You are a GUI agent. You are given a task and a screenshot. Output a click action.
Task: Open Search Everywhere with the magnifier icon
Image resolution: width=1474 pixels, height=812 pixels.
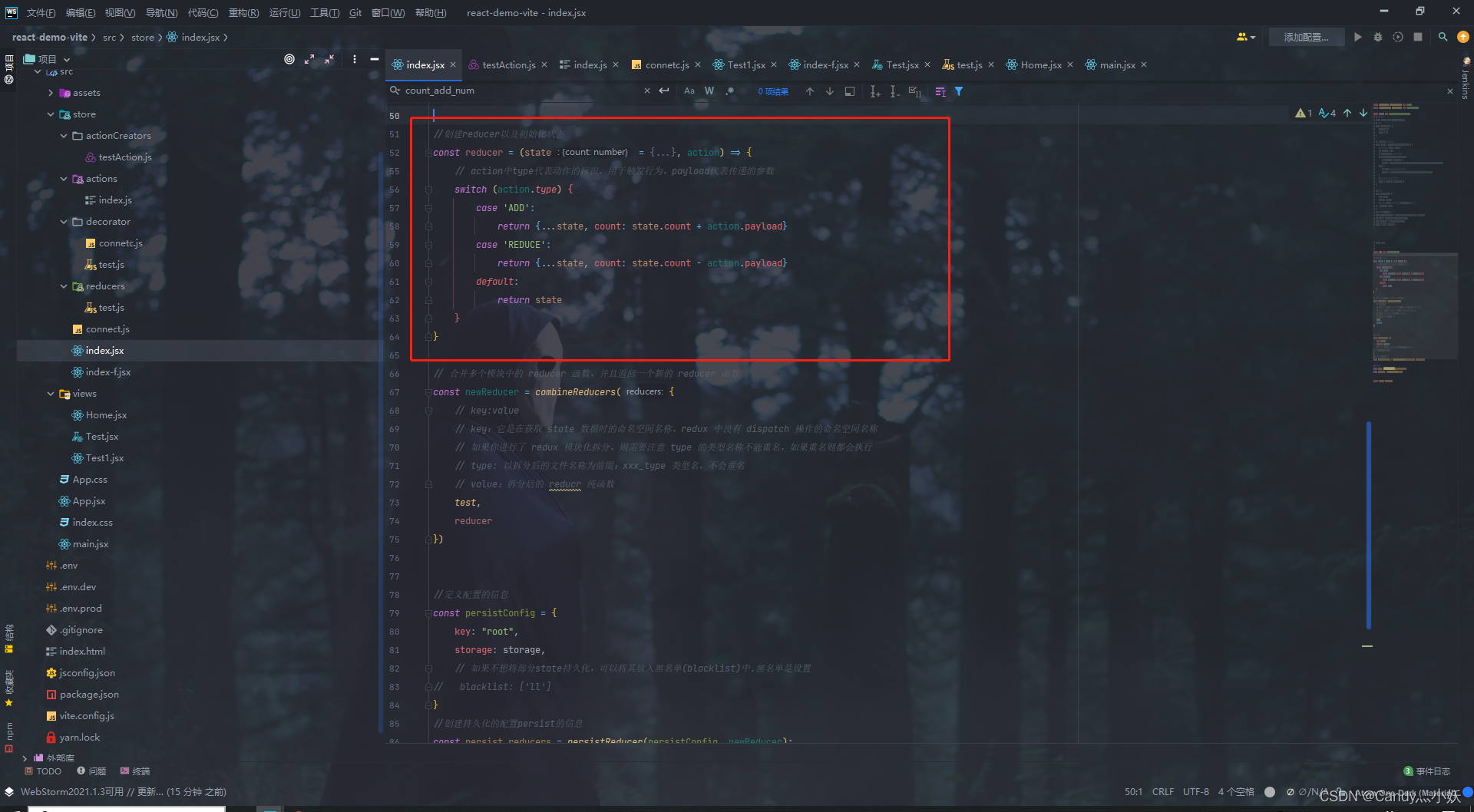pyautogui.click(x=1443, y=36)
